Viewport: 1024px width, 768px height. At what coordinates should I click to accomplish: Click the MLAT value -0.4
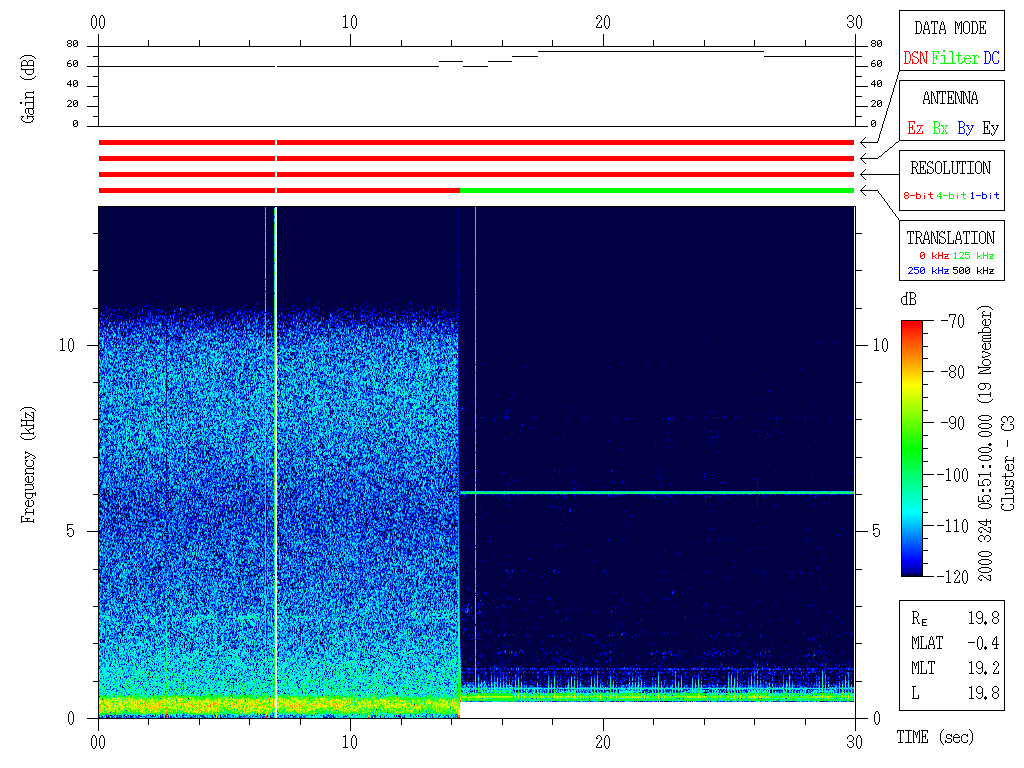(x=984, y=642)
